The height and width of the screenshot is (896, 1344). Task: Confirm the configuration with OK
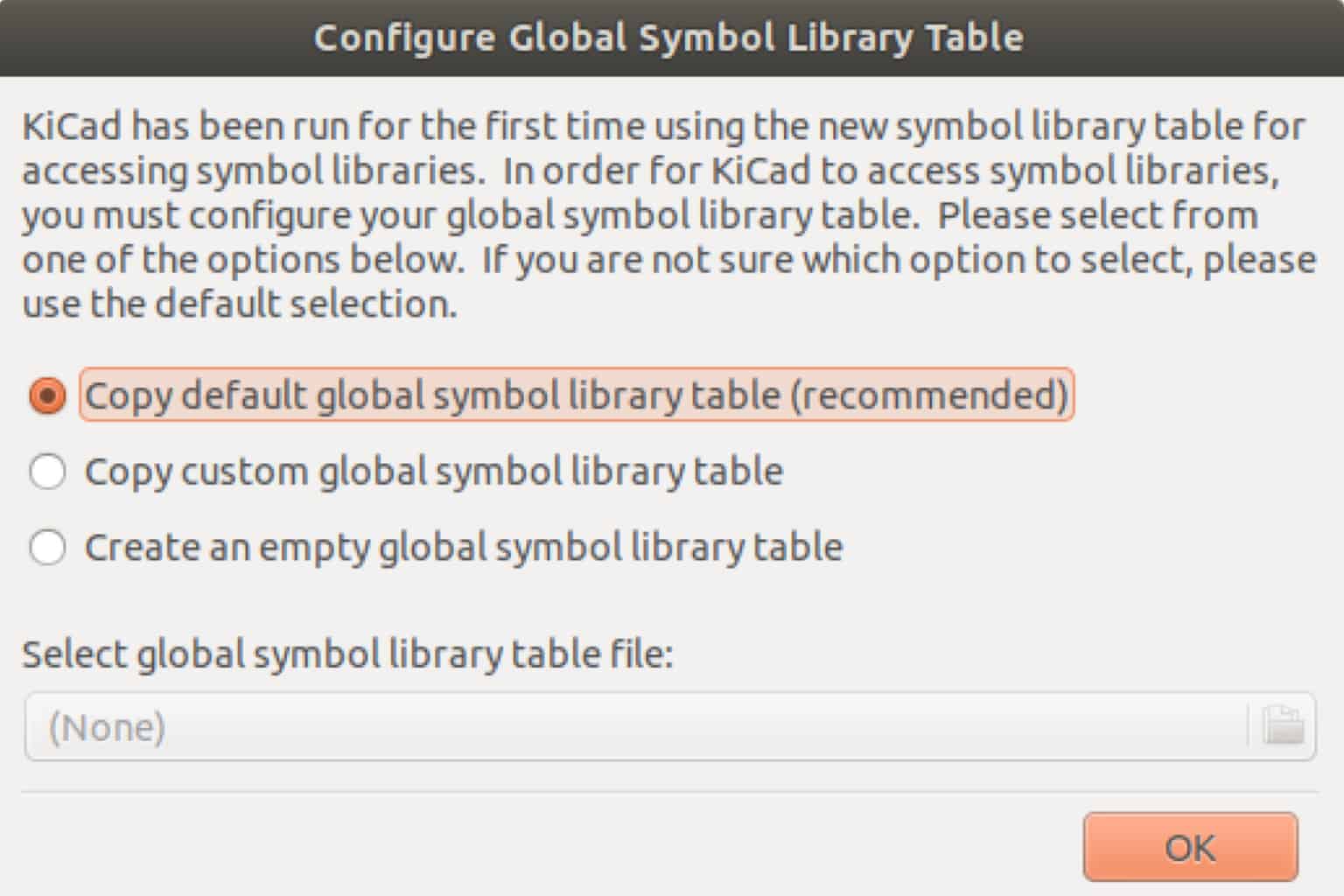(1192, 846)
